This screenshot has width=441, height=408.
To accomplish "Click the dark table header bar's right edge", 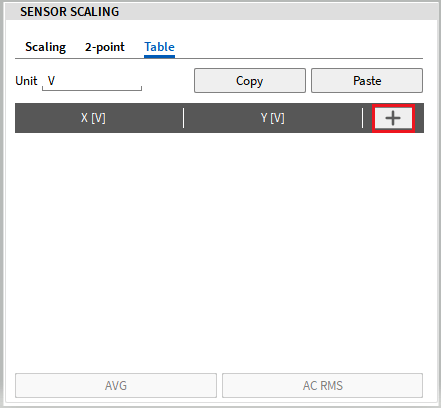I will [x=419, y=118].
